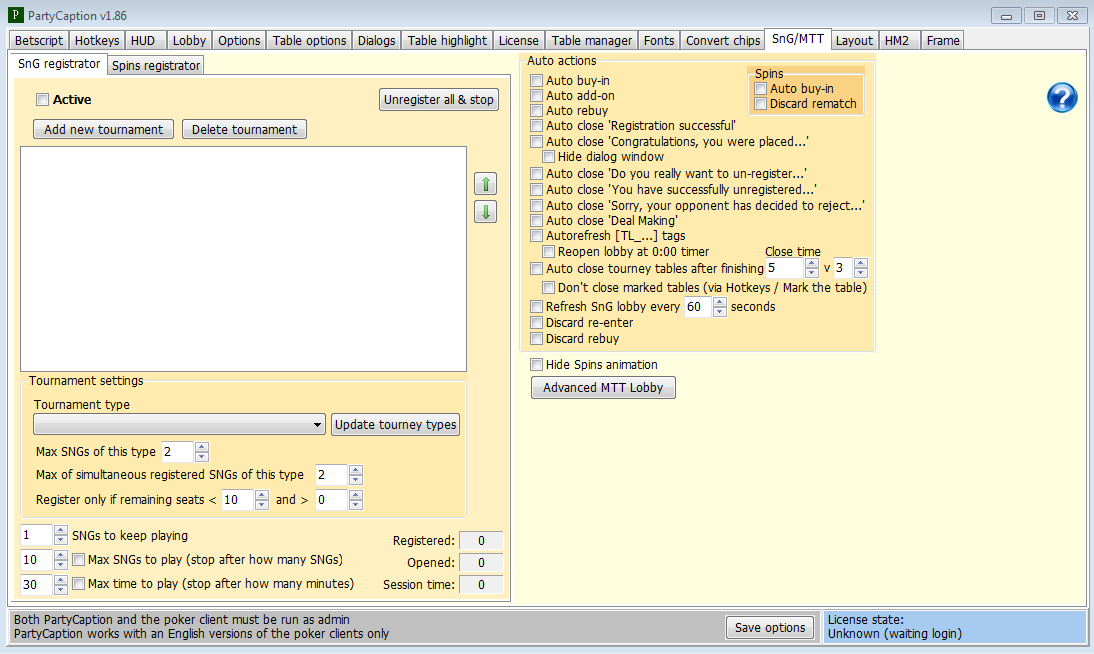Open the Tournament type dropdown
This screenshot has height=654, width=1094.
coord(179,424)
